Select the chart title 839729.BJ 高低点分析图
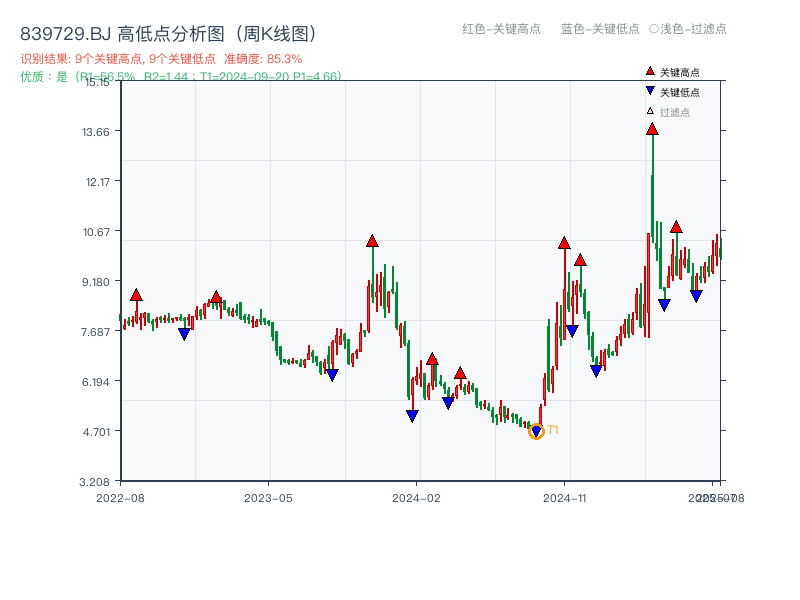This screenshot has width=800, height=600. [x=169, y=31]
